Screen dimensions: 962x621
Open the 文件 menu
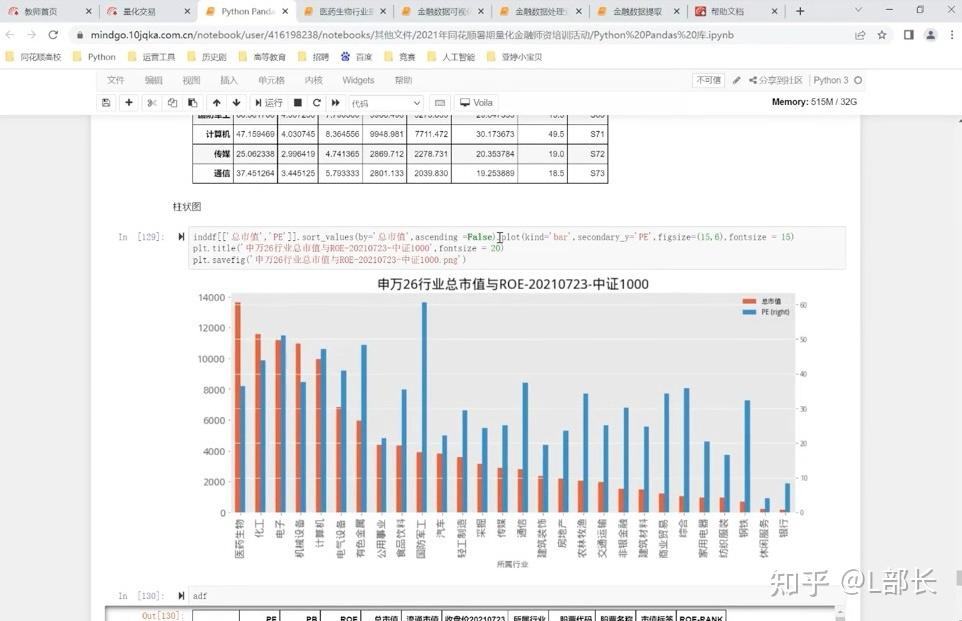coord(115,80)
